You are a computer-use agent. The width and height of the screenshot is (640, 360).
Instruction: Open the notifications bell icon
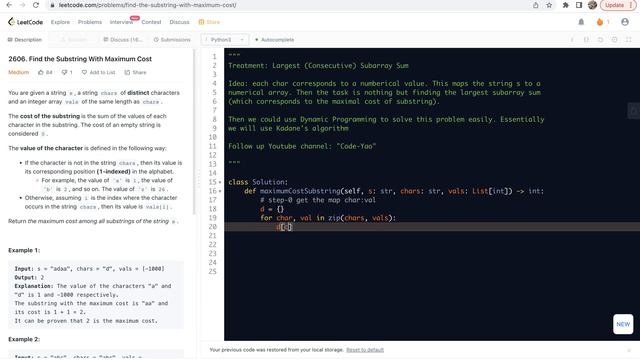coord(581,22)
